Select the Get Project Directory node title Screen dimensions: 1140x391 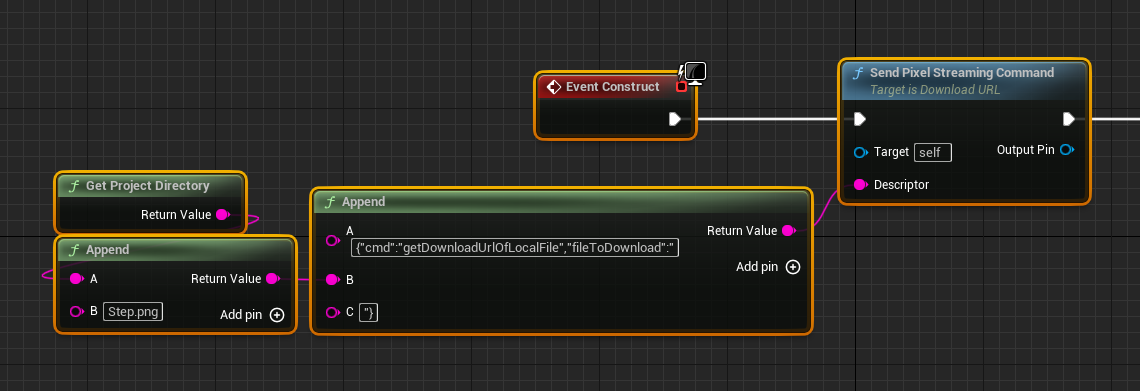point(148,185)
